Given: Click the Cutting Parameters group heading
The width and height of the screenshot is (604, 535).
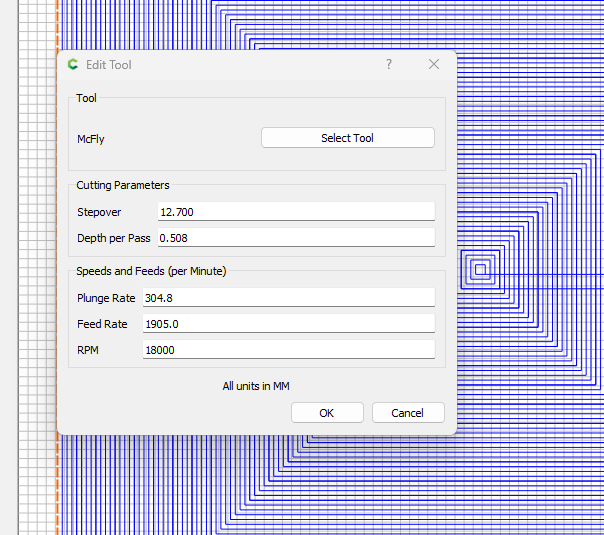Looking at the screenshot, I should pos(123,185).
